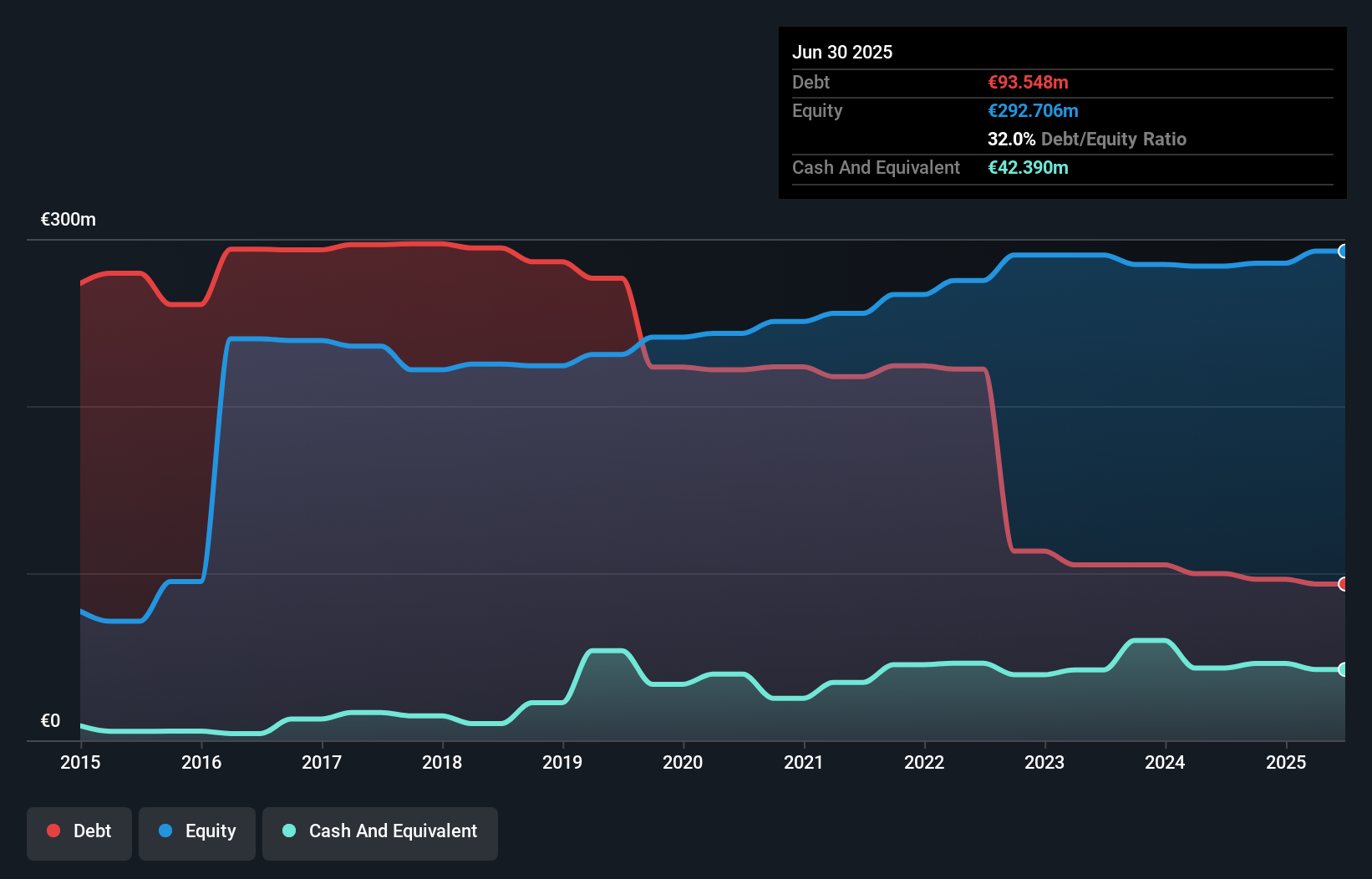Toggle the Cash And Equivalent legend button
The width and height of the screenshot is (1372, 879).
(380, 833)
